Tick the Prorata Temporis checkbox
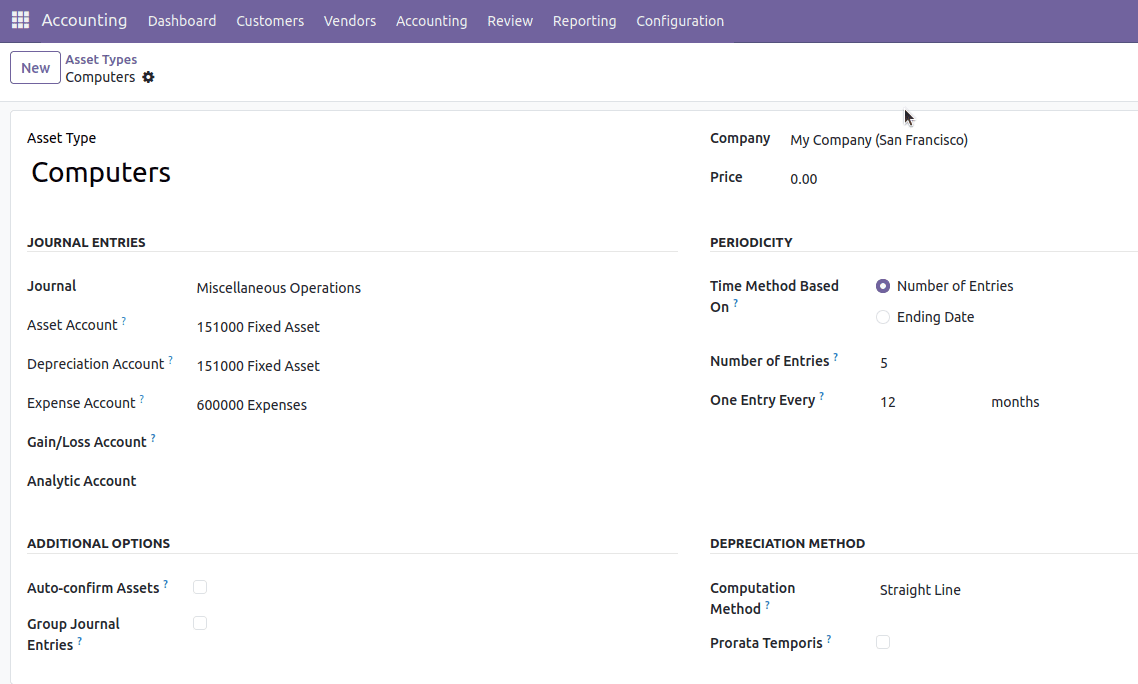This screenshot has width=1138, height=684. 883,642
